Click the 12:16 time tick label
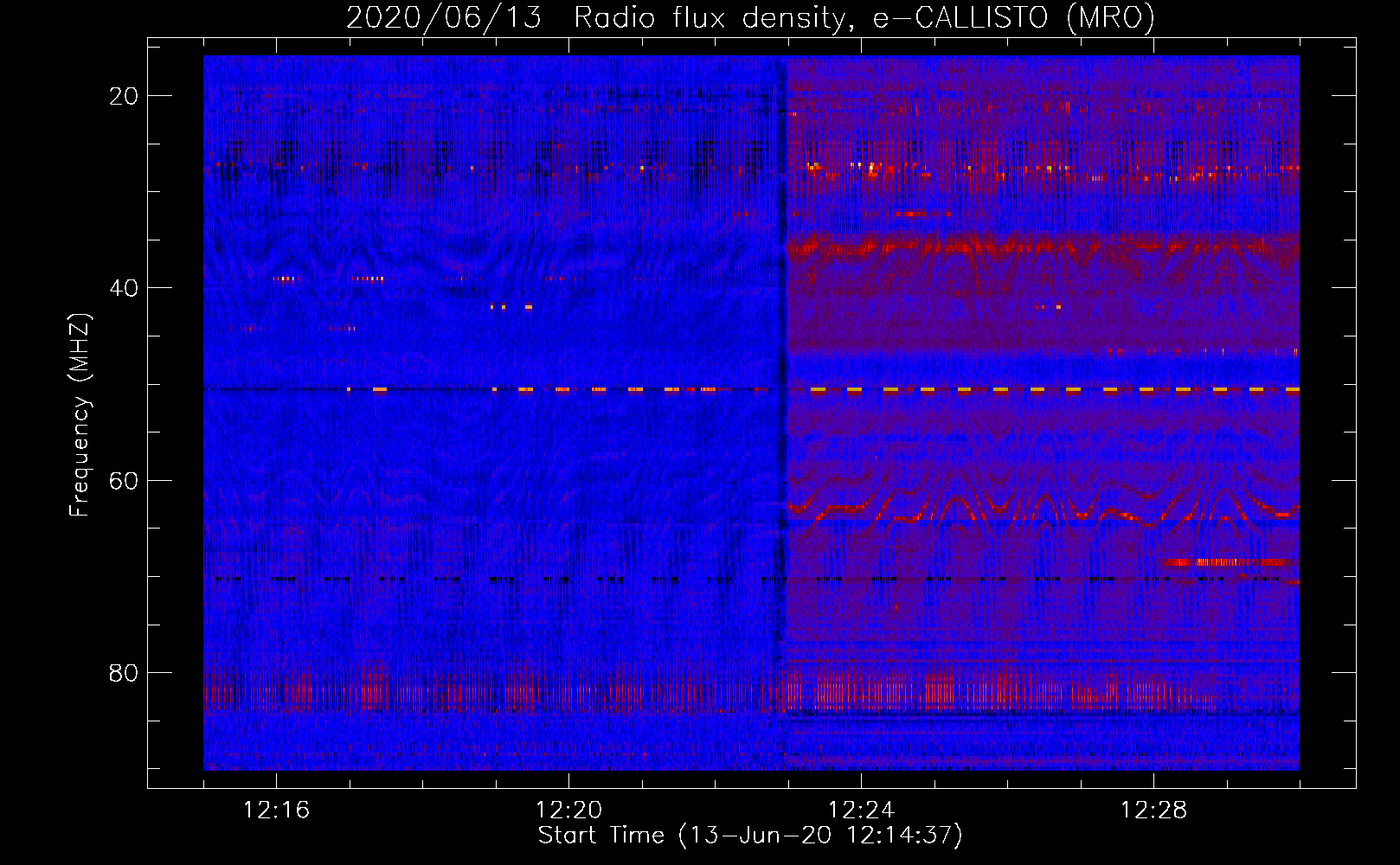 pyautogui.click(x=276, y=811)
